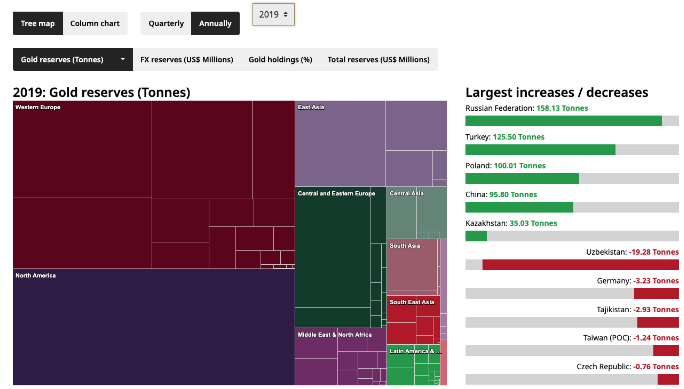Click Tajikistan -2.93 Tonnes label
684x389 pixels.
pos(638,310)
